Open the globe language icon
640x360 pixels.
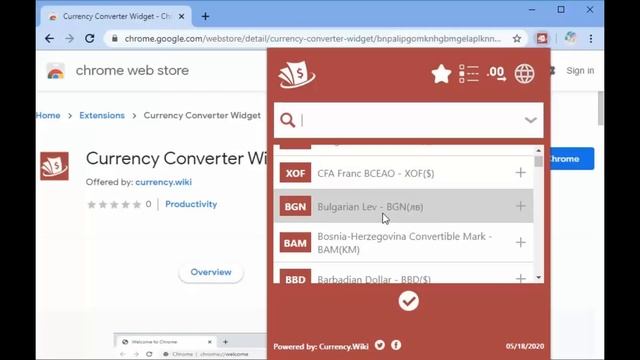[524, 74]
